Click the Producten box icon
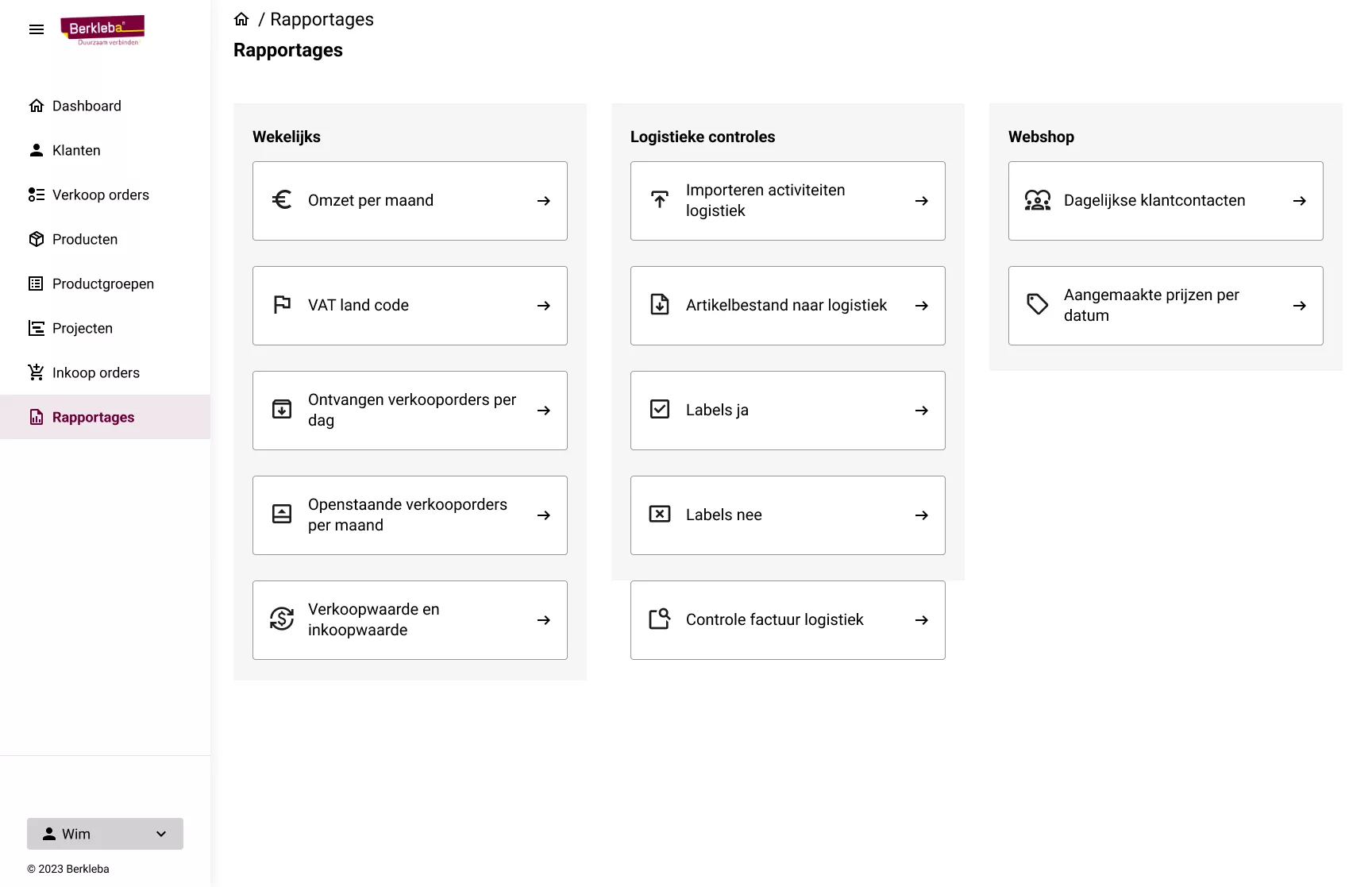The image size is (1372, 887). [37, 239]
